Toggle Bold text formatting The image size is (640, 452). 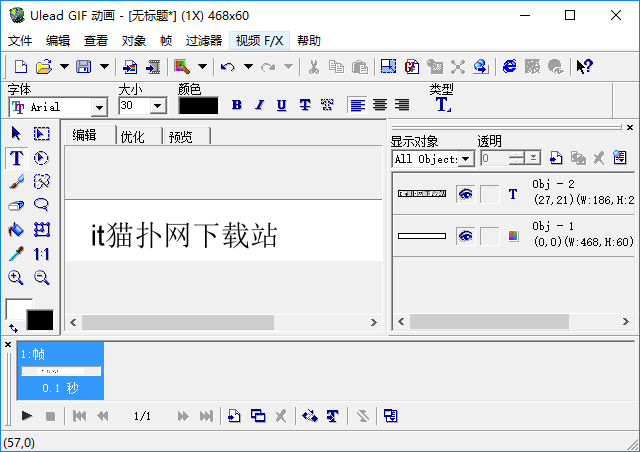click(237, 106)
